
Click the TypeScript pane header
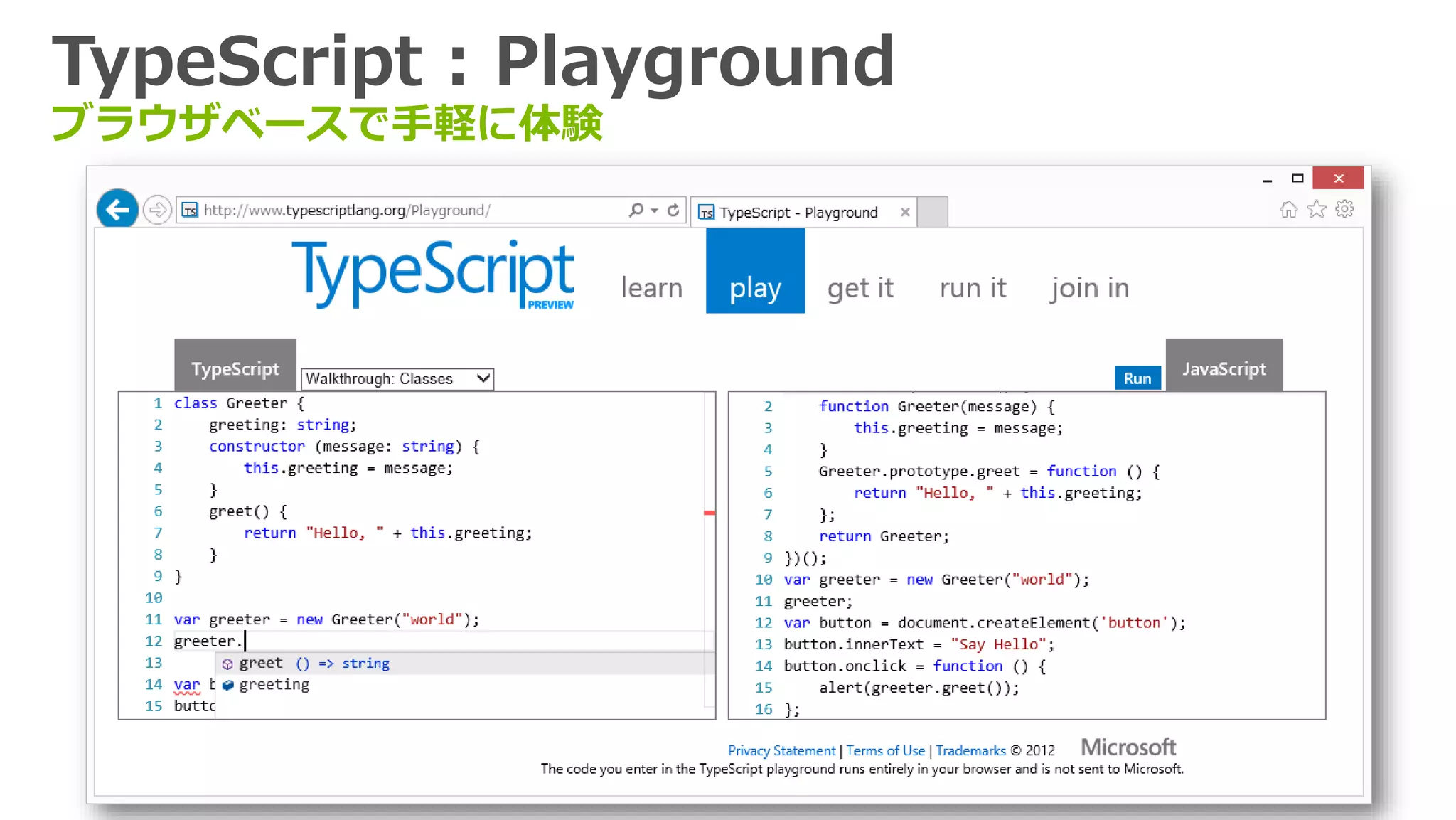[235, 365]
